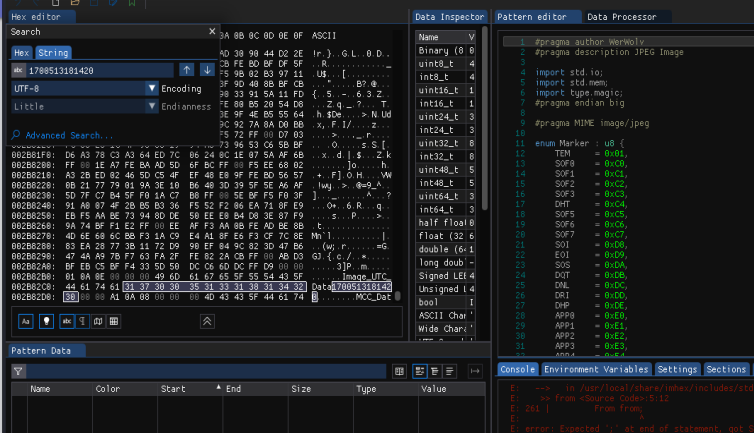Open the Settings tab below pattern editor
754x433 pixels.
click(677, 369)
